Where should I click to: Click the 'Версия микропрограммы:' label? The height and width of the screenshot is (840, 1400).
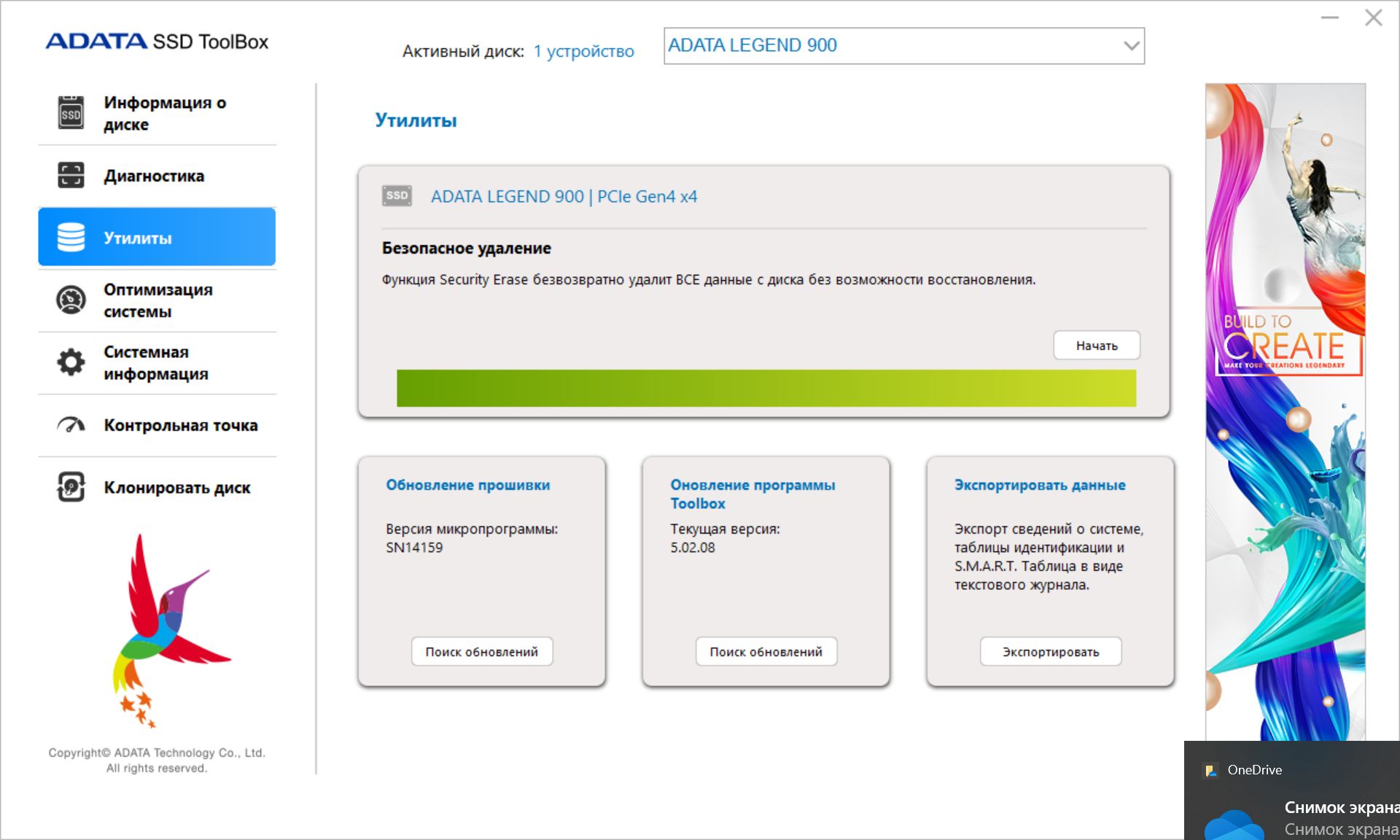pos(472,529)
